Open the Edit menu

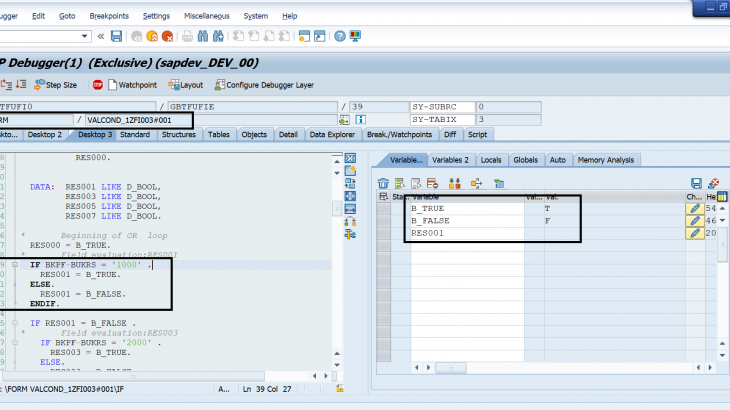pos(38,16)
